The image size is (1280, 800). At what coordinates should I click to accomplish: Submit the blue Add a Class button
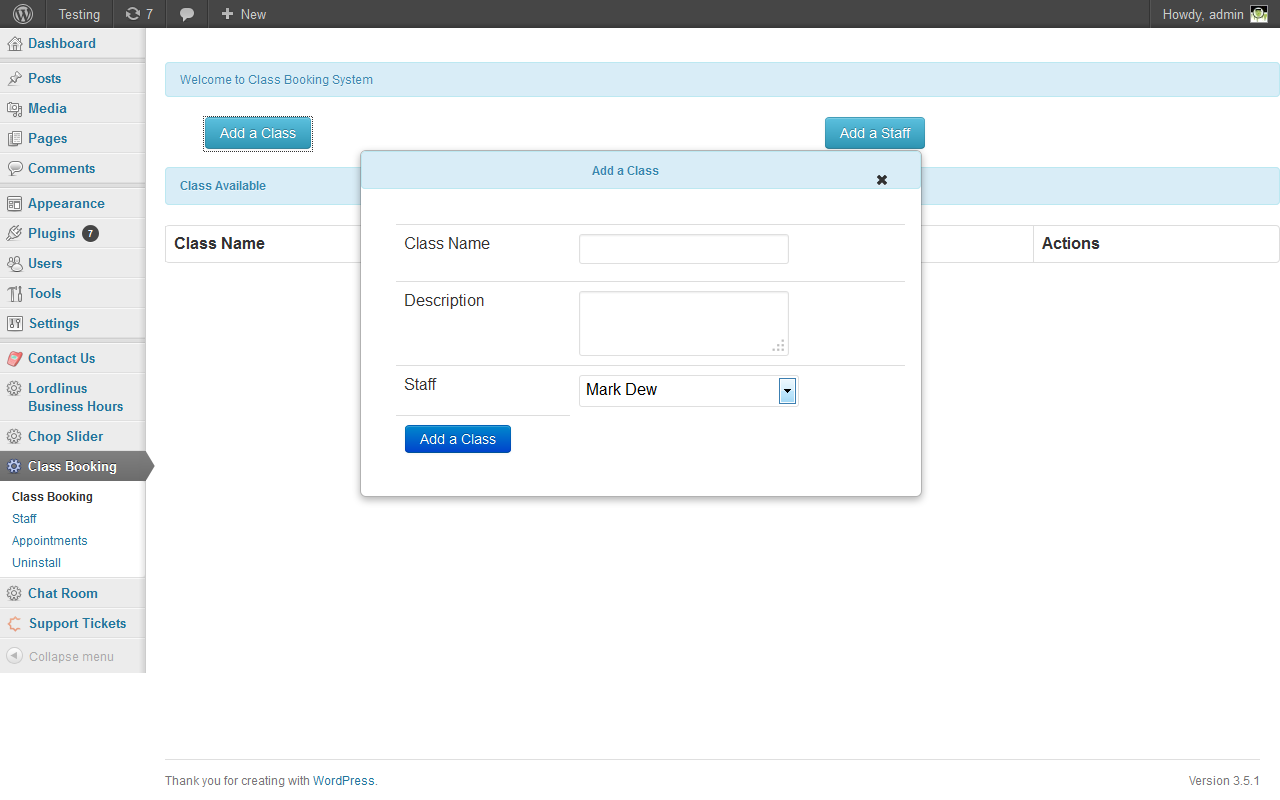tap(458, 439)
